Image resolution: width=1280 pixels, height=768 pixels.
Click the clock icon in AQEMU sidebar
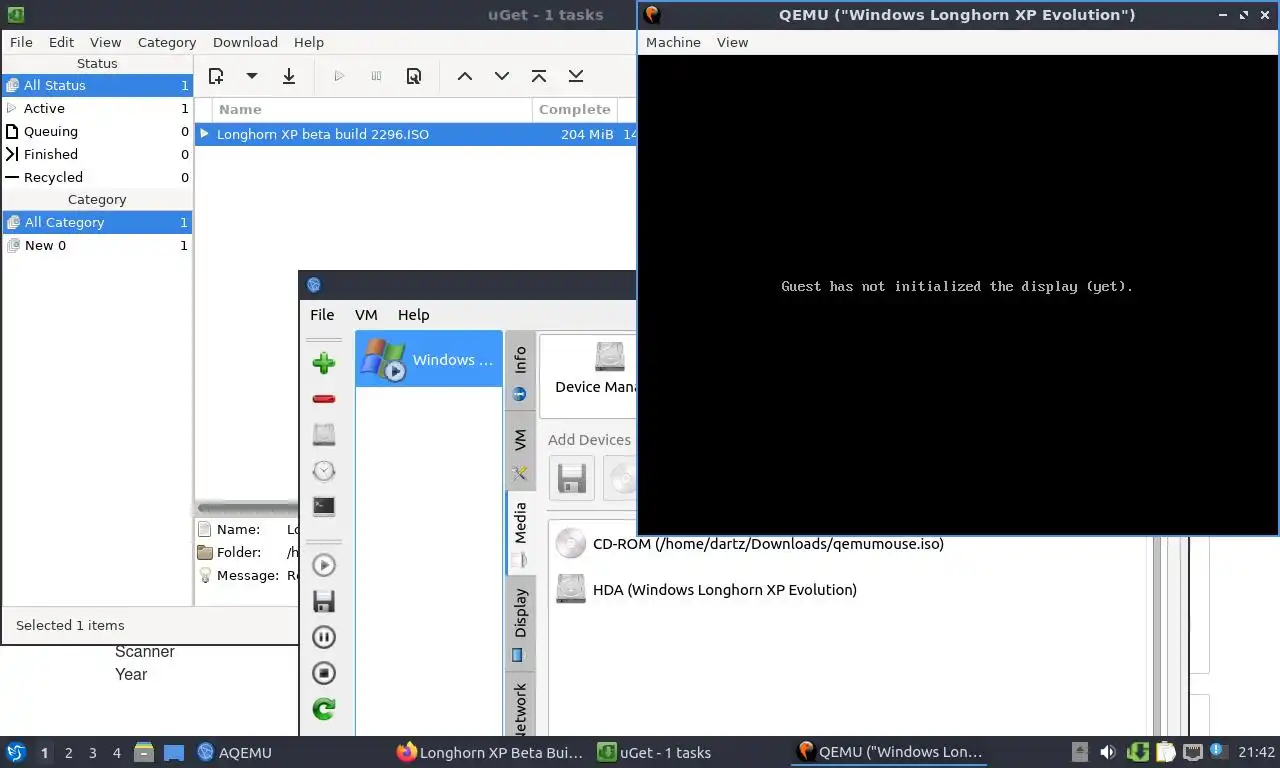coord(323,471)
